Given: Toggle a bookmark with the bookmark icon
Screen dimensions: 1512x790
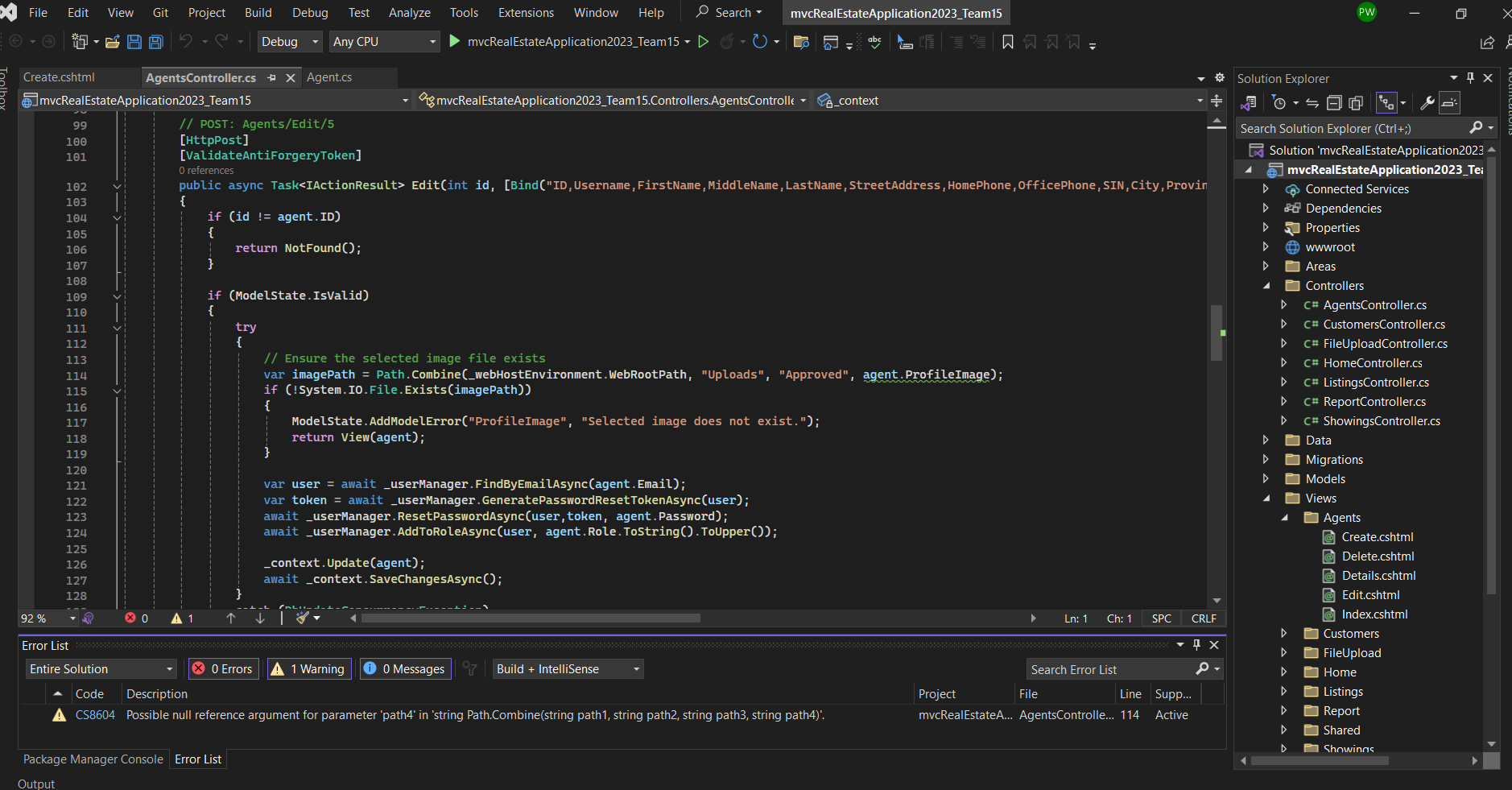Looking at the screenshot, I should click(x=1007, y=42).
